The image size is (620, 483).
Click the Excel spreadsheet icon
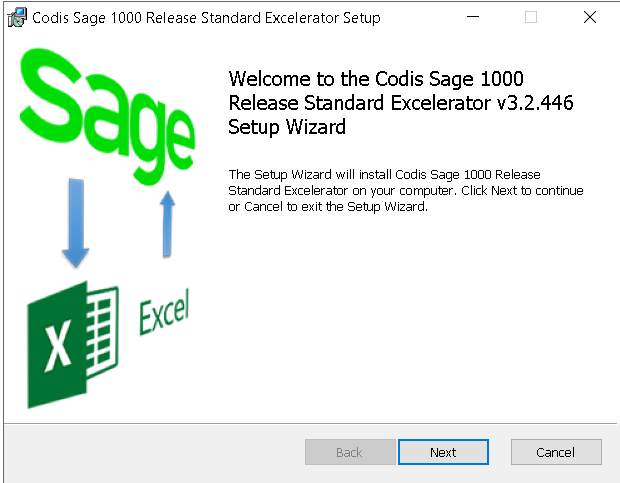tap(72, 345)
